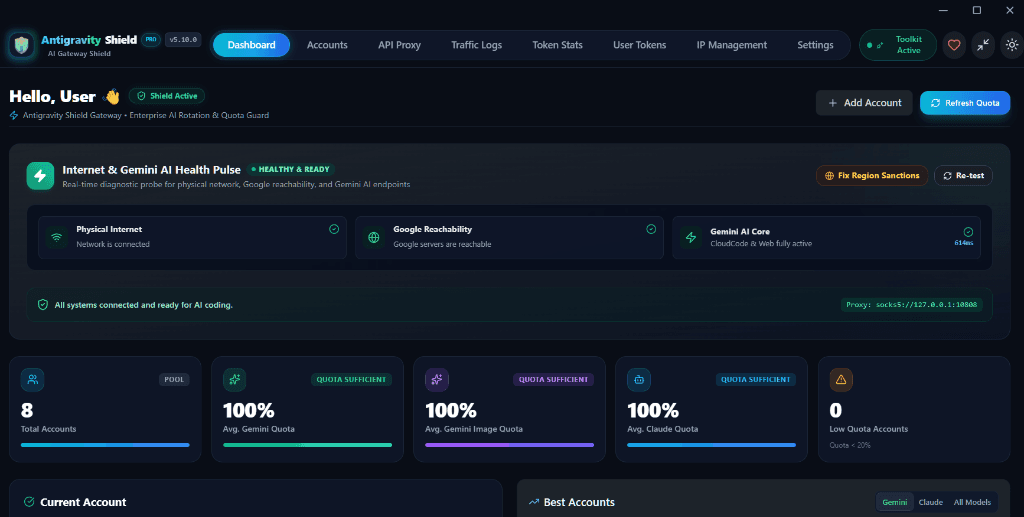
Task: Click the Health Pulse lightning icon
Action: [x=40, y=176]
